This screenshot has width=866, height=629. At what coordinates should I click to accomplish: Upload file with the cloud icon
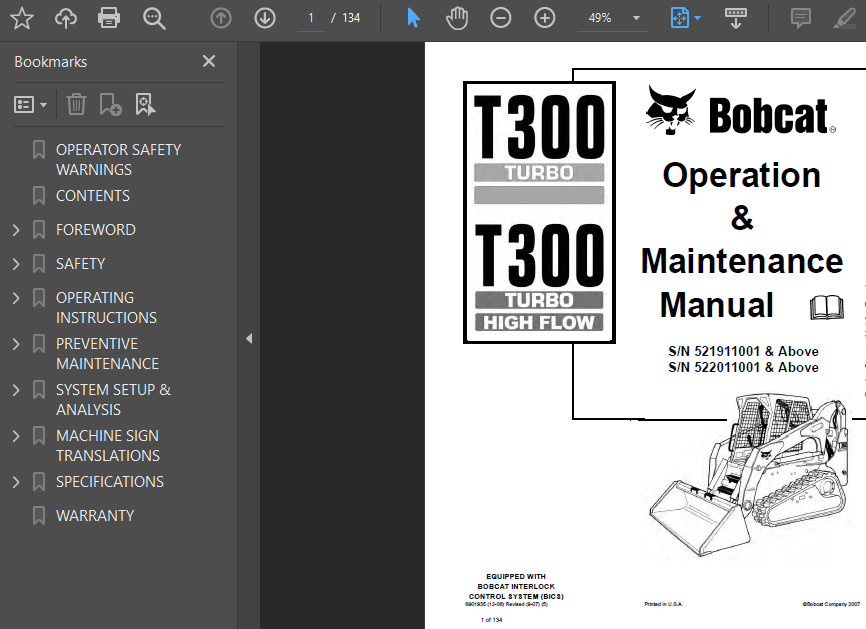pos(65,18)
